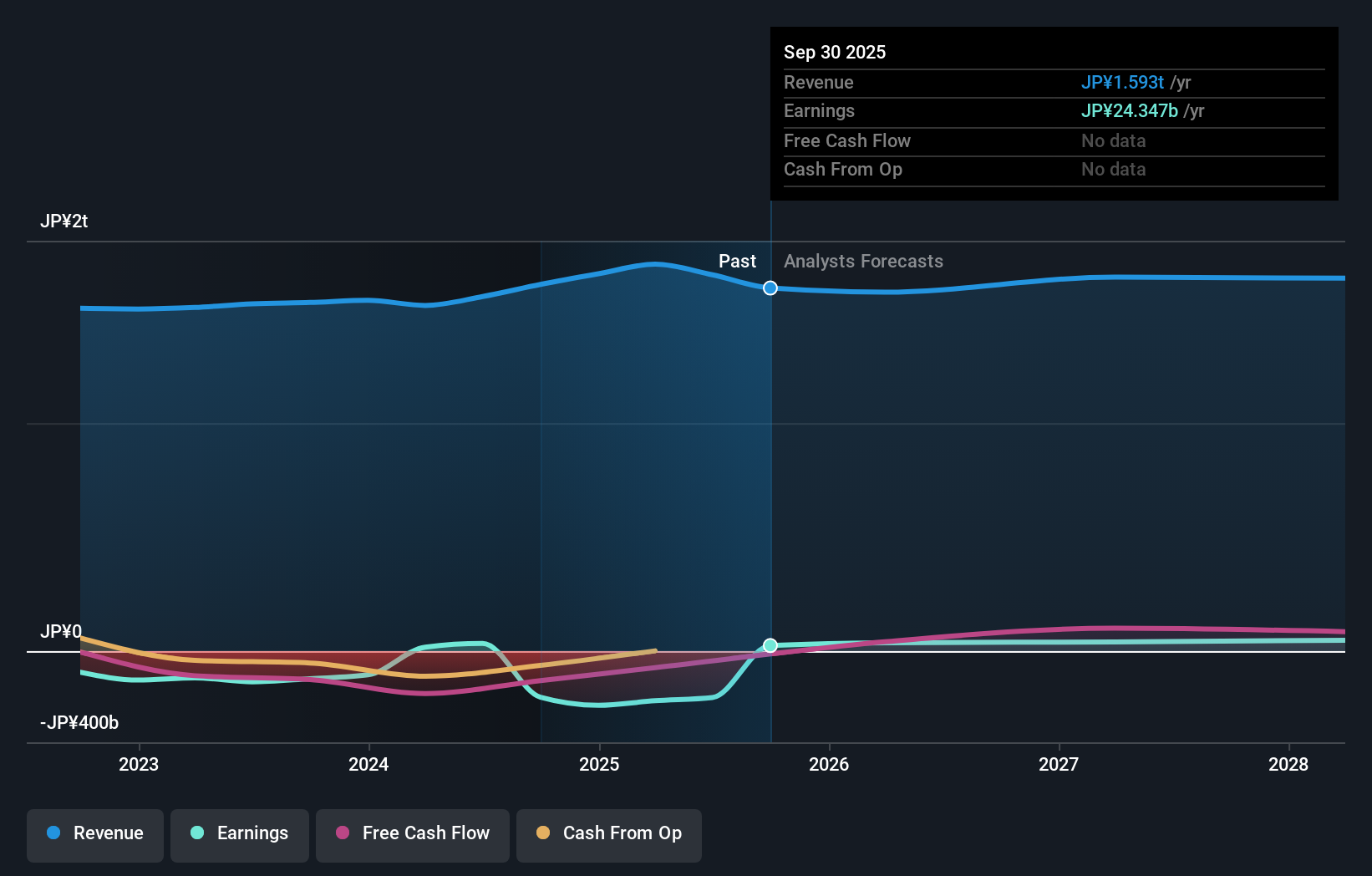This screenshot has height=876, width=1372.
Task: Expand the Sep 30 2025 tooltip header
Action: point(834,52)
